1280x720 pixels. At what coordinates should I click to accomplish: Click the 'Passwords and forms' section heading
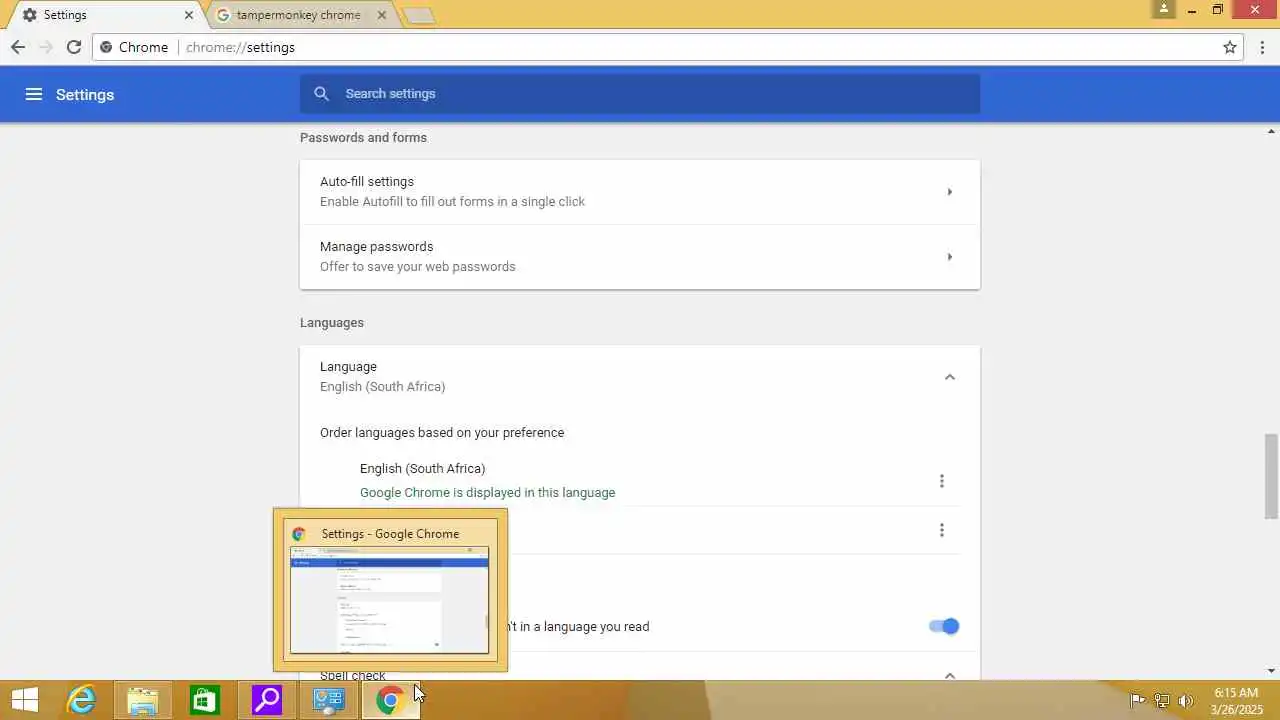point(363,137)
